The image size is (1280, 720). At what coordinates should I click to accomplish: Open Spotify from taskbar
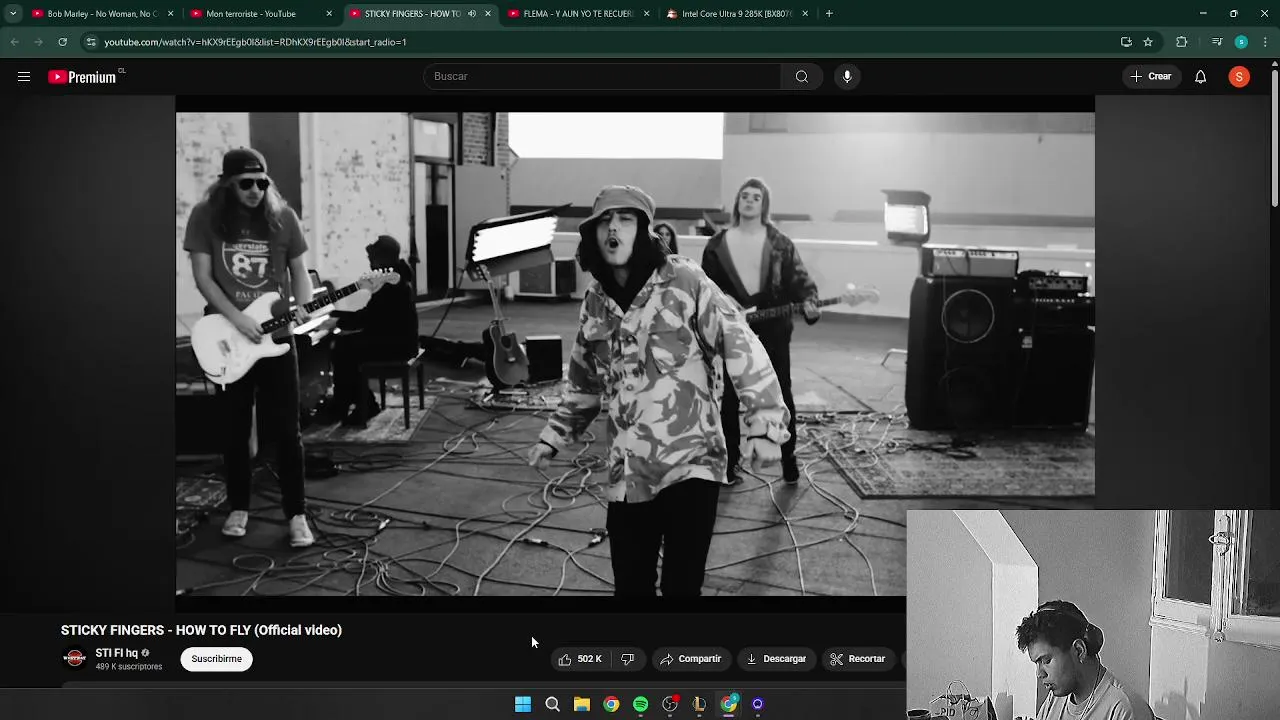point(640,704)
